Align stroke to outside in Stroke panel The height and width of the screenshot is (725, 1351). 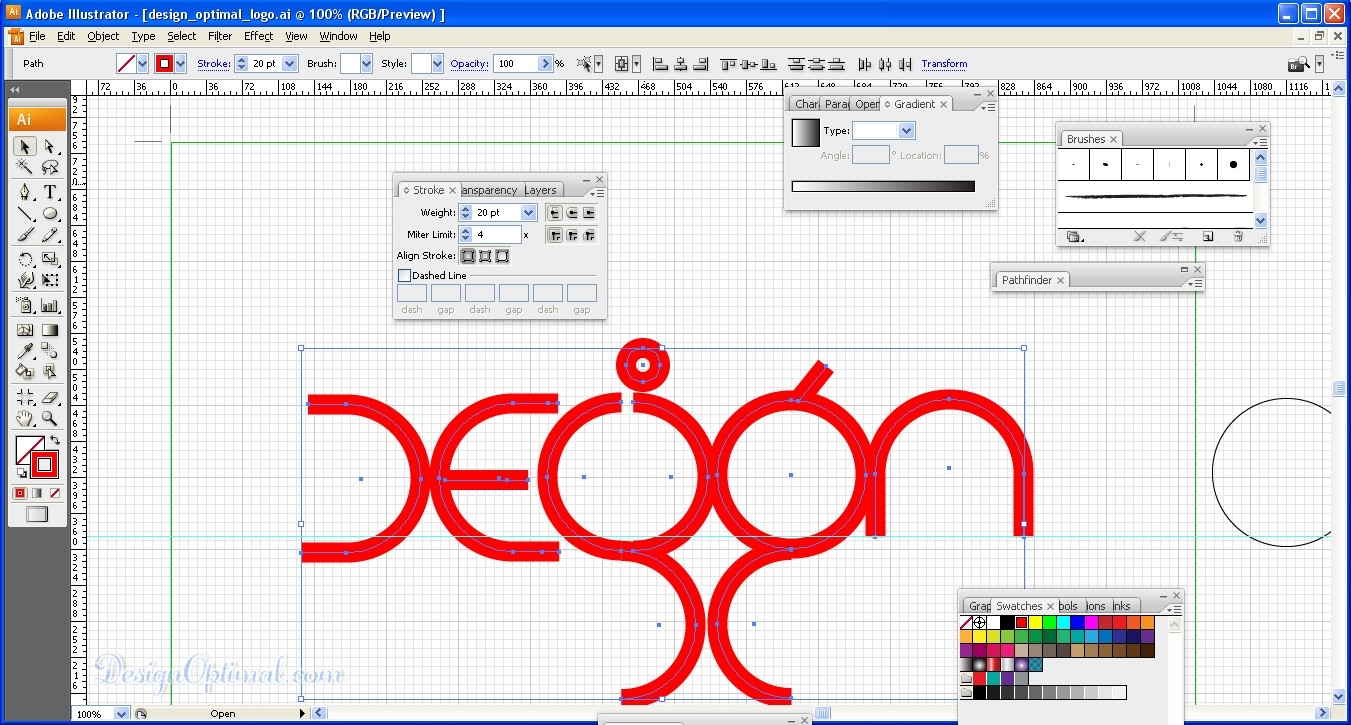coord(502,256)
